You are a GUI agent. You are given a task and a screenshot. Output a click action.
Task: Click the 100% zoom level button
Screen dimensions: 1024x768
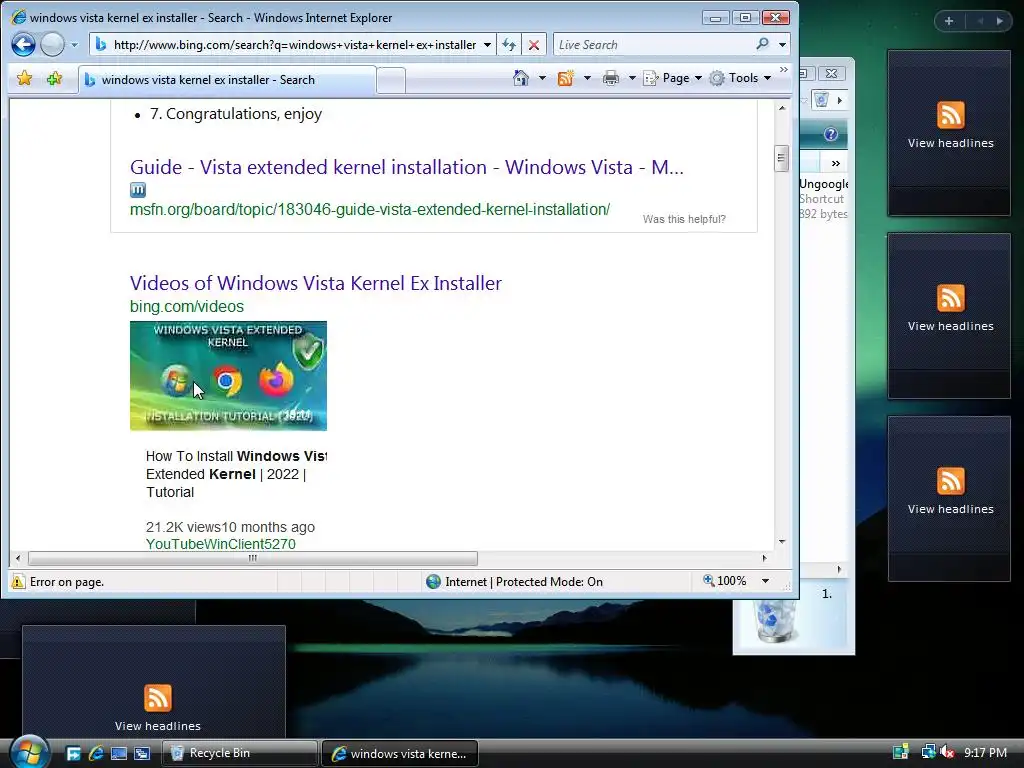[x=724, y=581]
